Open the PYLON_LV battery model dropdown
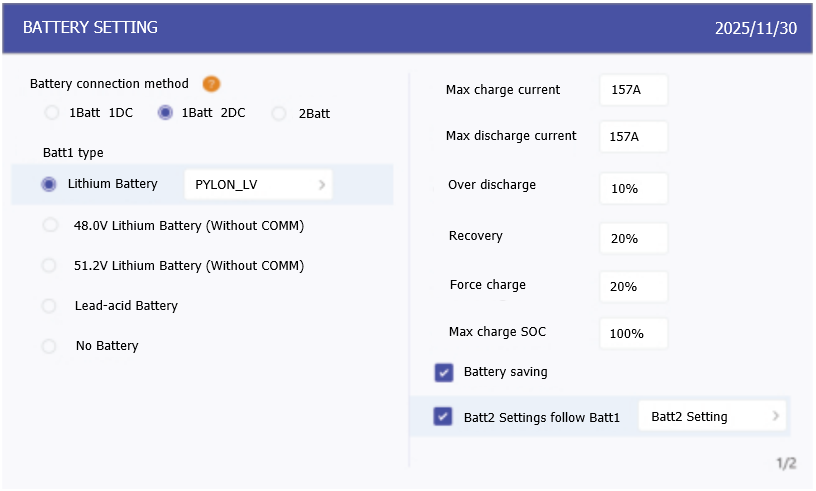816x491 pixels. (259, 185)
